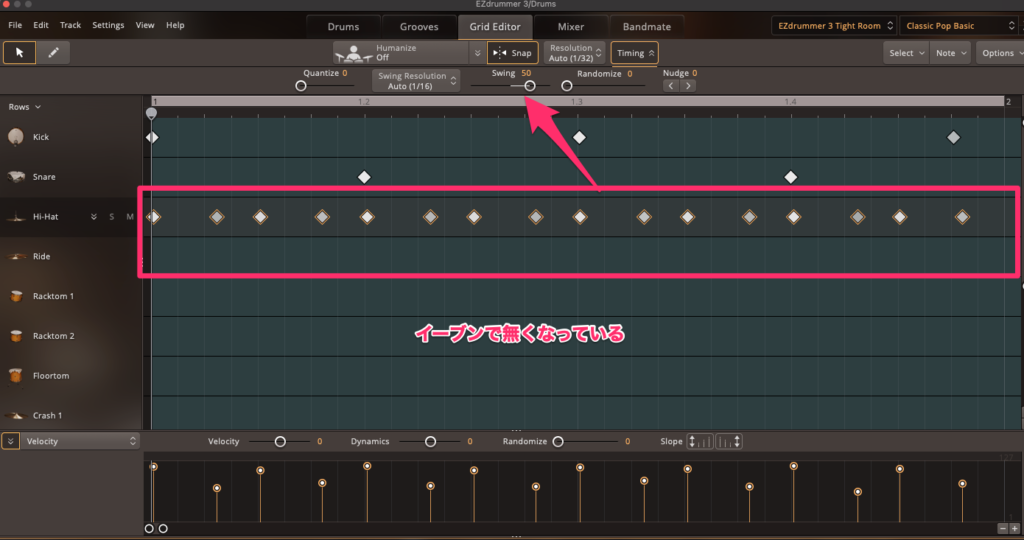Nudge notes left with arrow button

click(x=671, y=86)
